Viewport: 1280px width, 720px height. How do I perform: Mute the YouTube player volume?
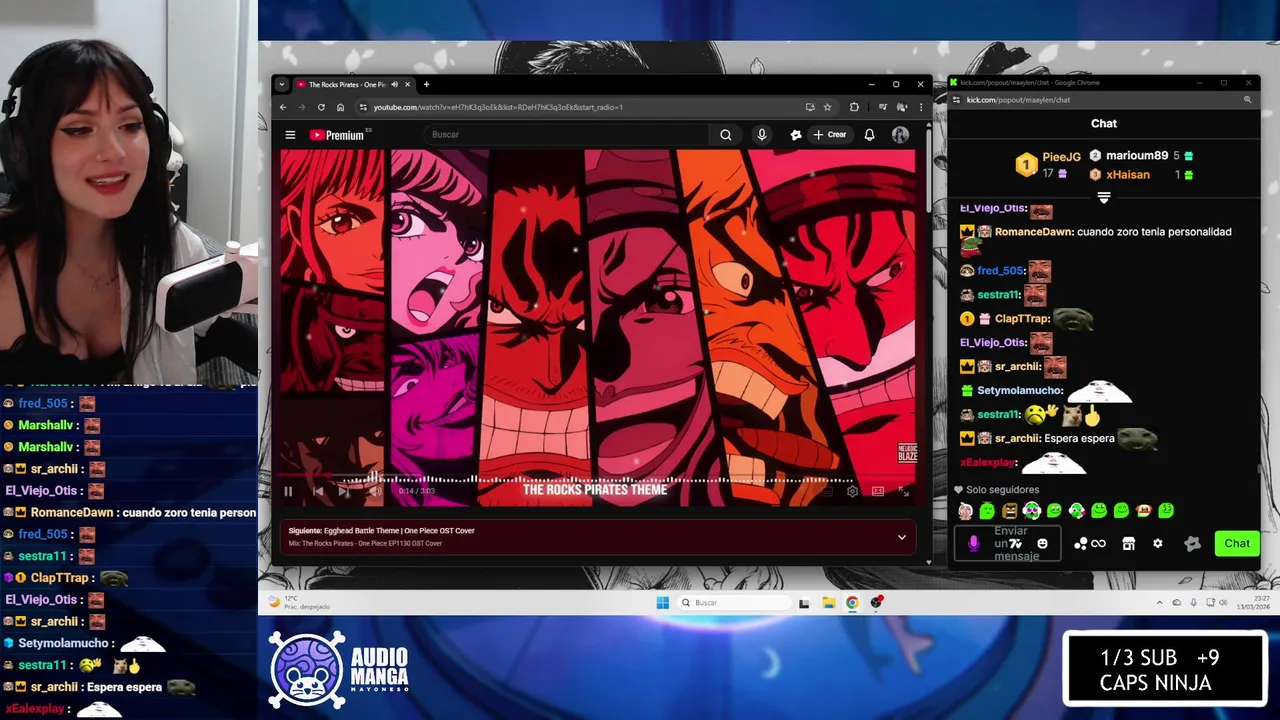pos(375,491)
